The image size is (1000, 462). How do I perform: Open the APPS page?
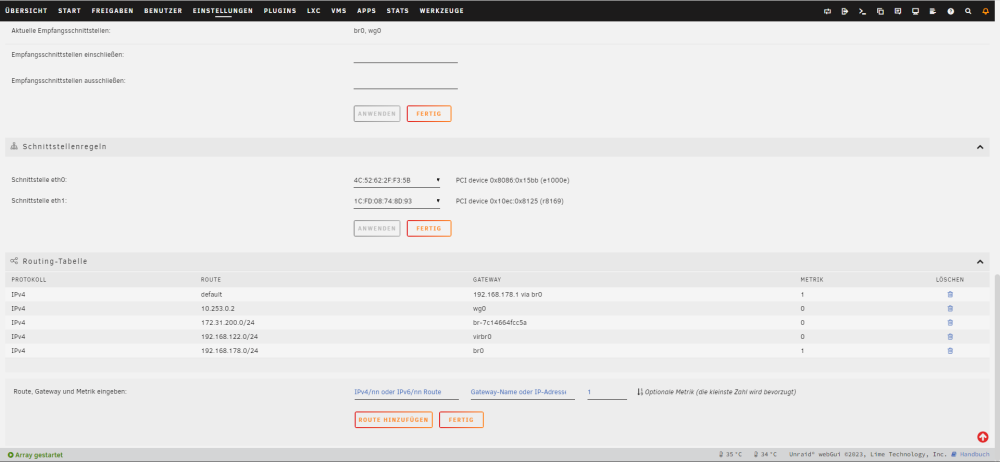click(366, 11)
